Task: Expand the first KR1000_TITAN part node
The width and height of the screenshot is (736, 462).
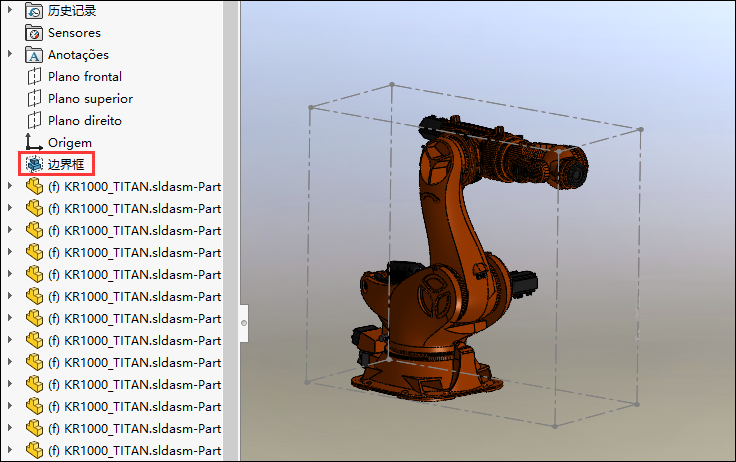Action: 10,186
